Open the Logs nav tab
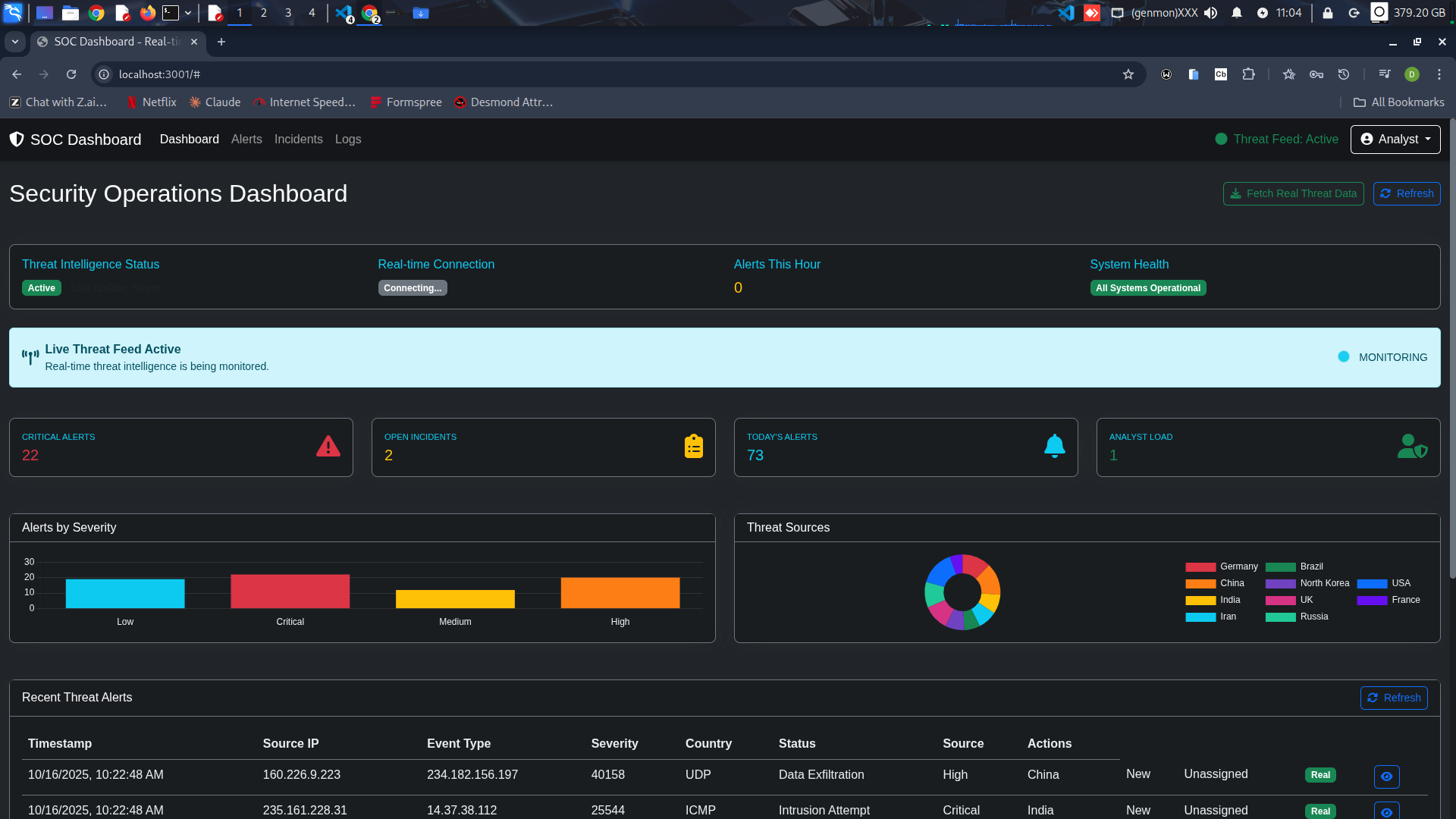 click(x=348, y=140)
